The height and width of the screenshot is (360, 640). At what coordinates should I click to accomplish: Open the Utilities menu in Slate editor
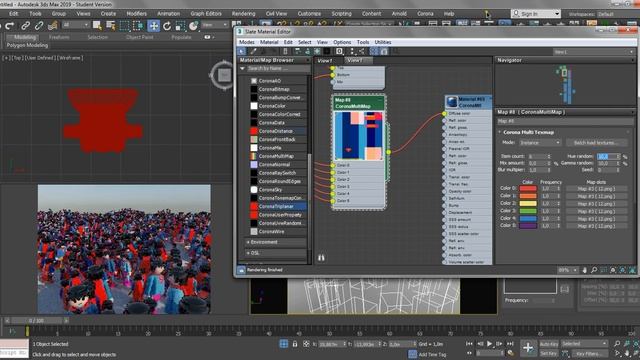tap(382, 42)
